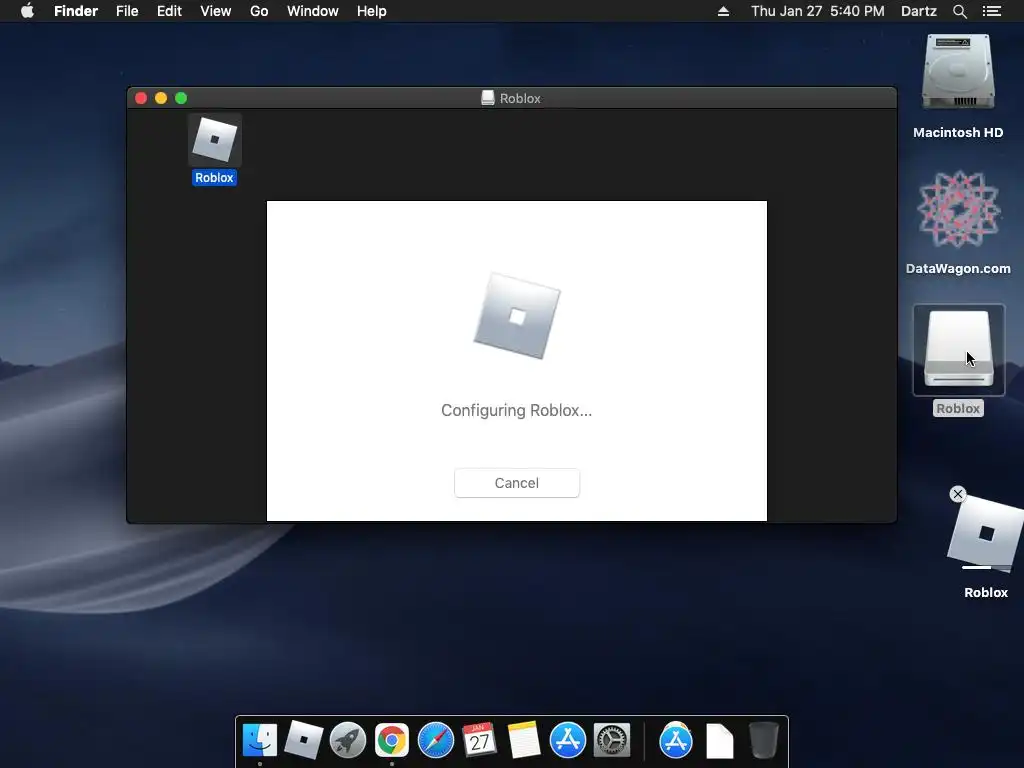
Task: Open the File menu
Action: pyautogui.click(x=127, y=11)
